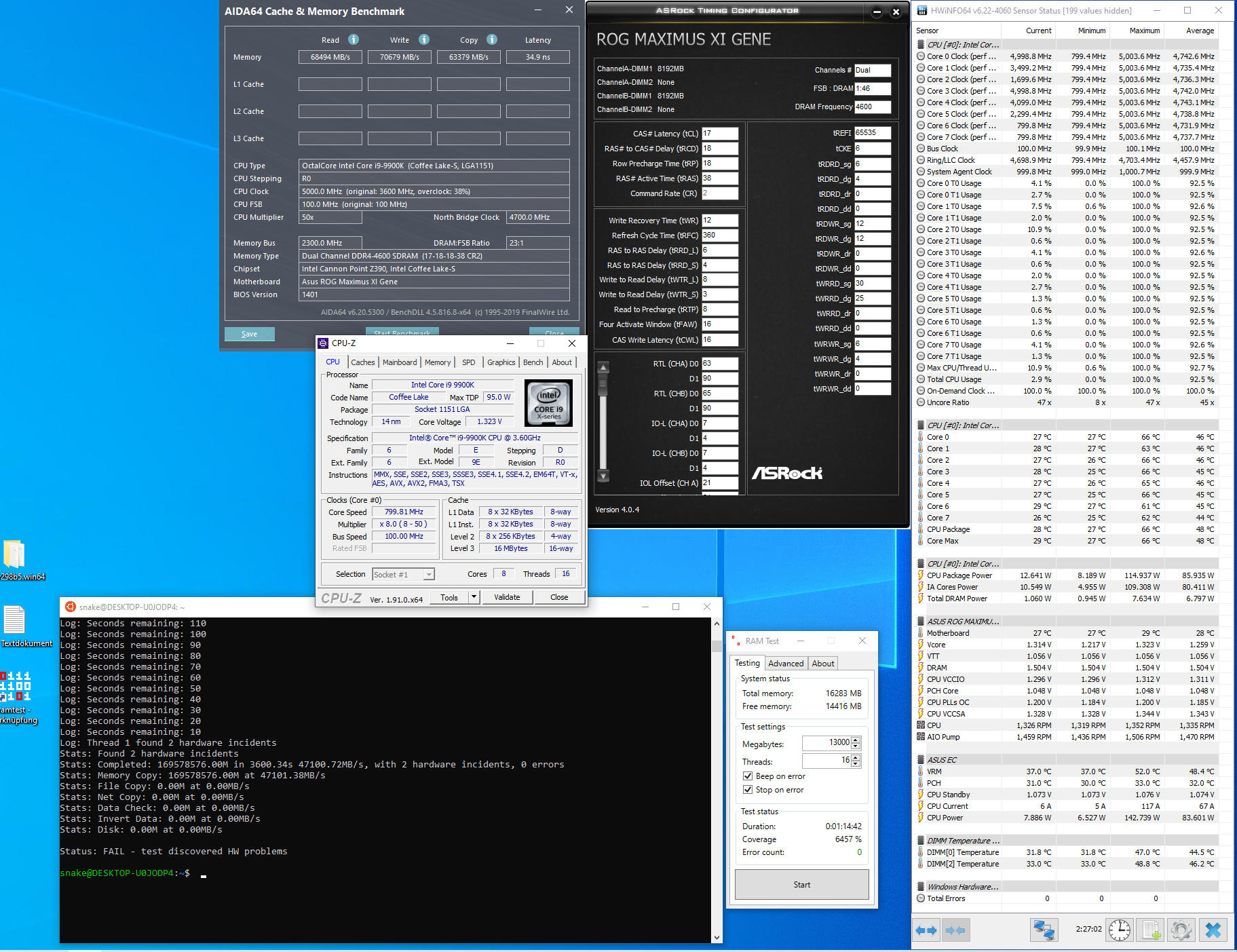Open the Tools dropdown arrow in CPU-Z
Viewport: 1237px width, 952px height.
(x=474, y=597)
